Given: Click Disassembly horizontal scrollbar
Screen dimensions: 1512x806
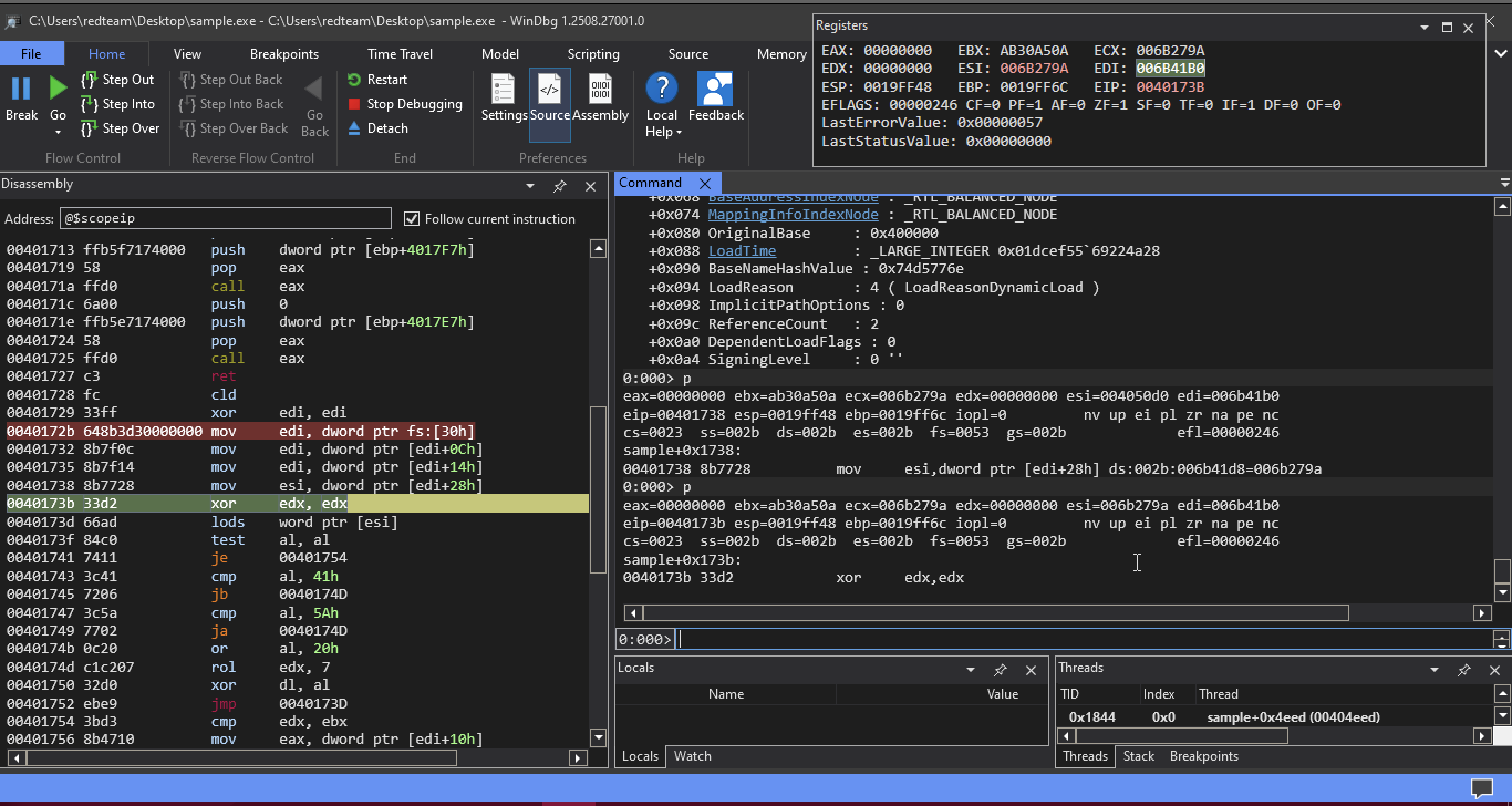Looking at the screenshot, I should [x=241, y=758].
